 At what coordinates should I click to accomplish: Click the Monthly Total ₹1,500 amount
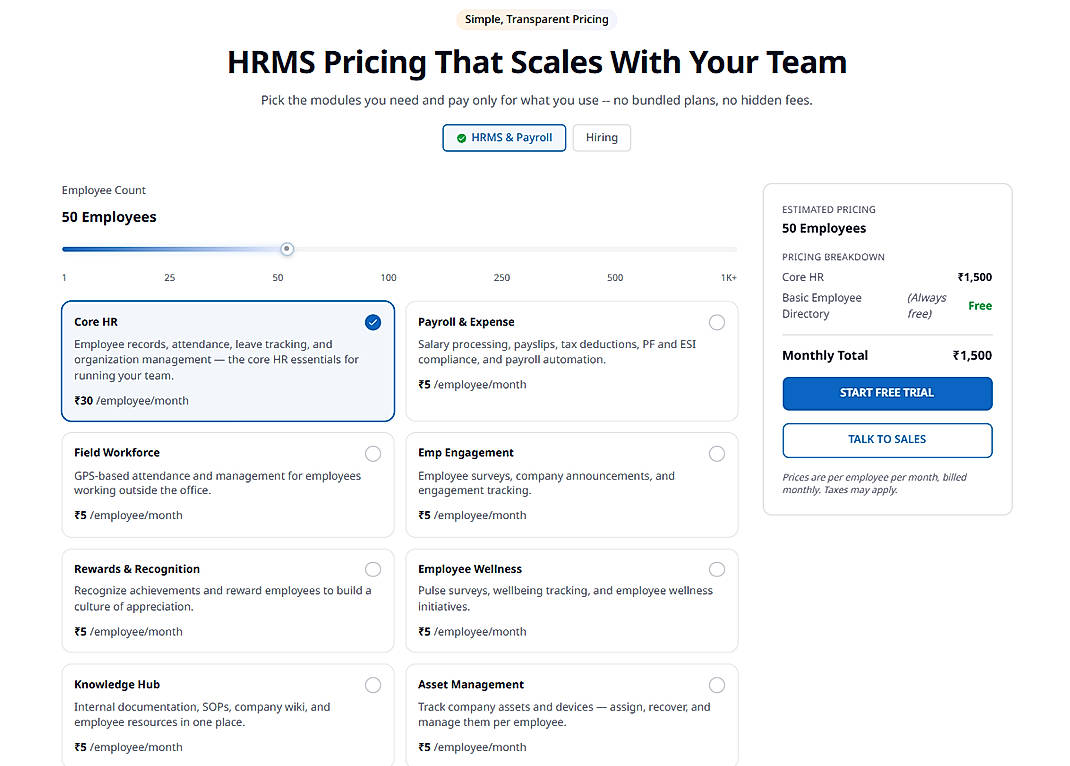(972, 355)
